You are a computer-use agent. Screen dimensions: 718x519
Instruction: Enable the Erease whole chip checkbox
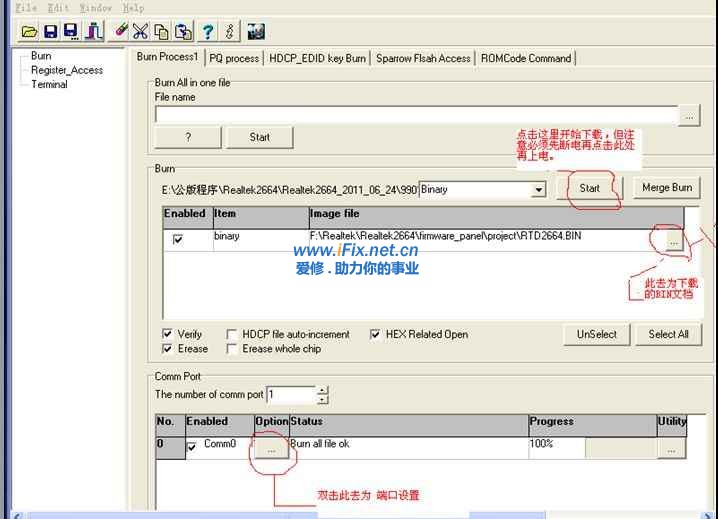pos(232,349)
